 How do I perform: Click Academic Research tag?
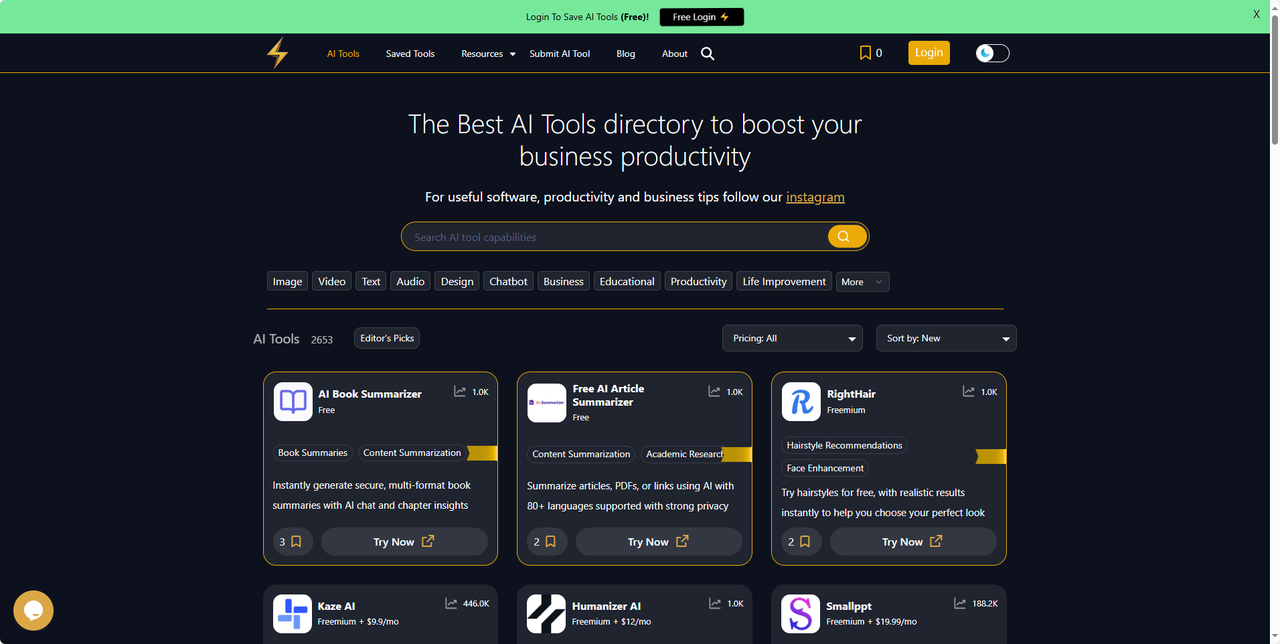click(685, 454)
